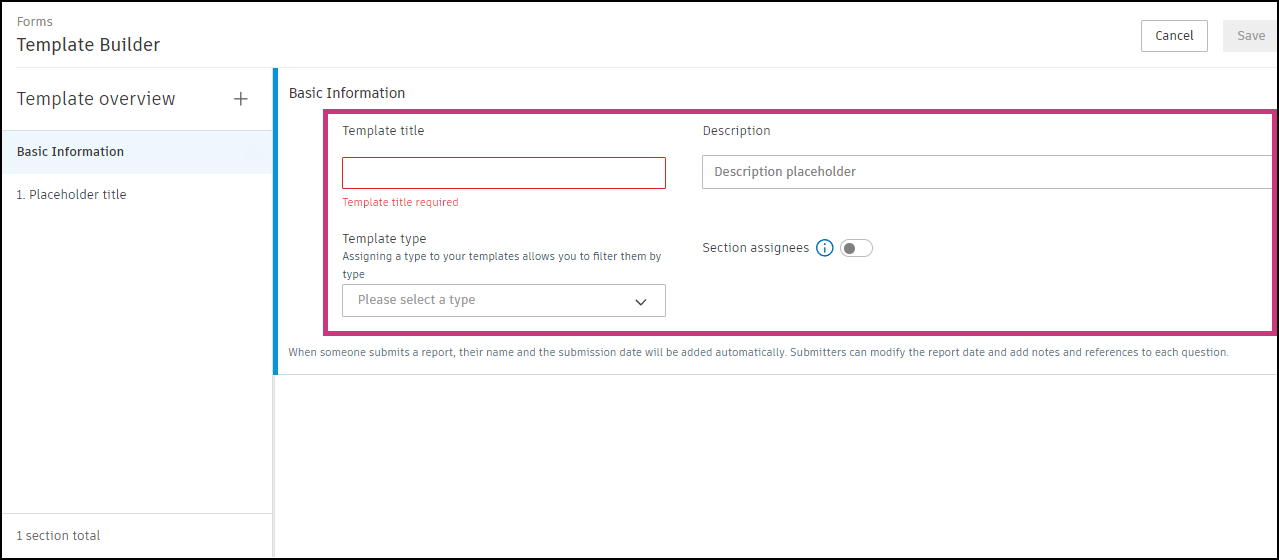Click the Description placeholder text field
Viewport: 1279px width, 560px height.
pos(985,172)
